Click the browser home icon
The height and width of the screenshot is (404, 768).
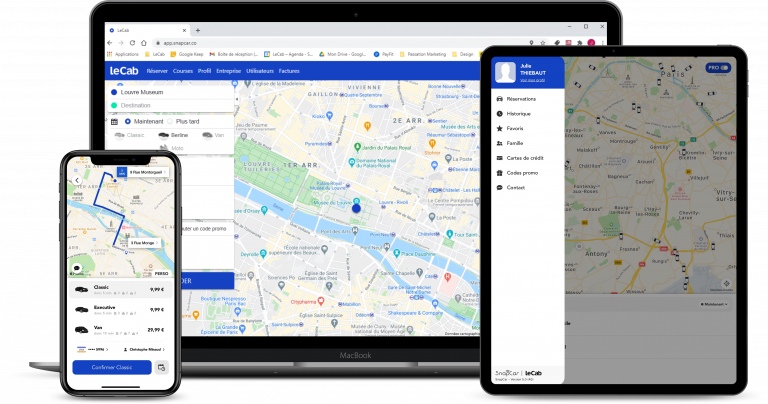(144, 43)
